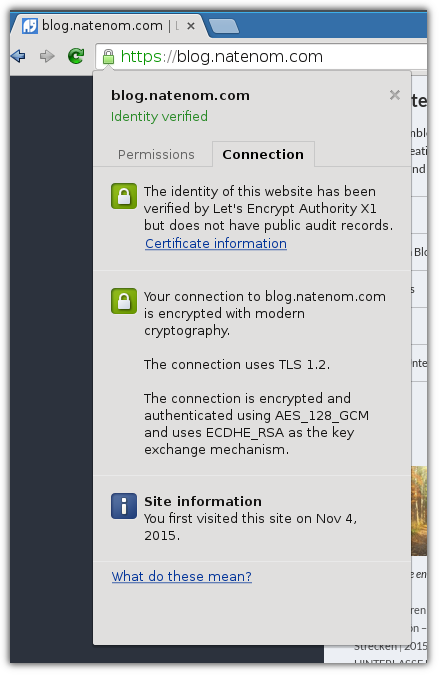
Task: Click the blog.natenom.com tab favicon
Action: (30, 26)
